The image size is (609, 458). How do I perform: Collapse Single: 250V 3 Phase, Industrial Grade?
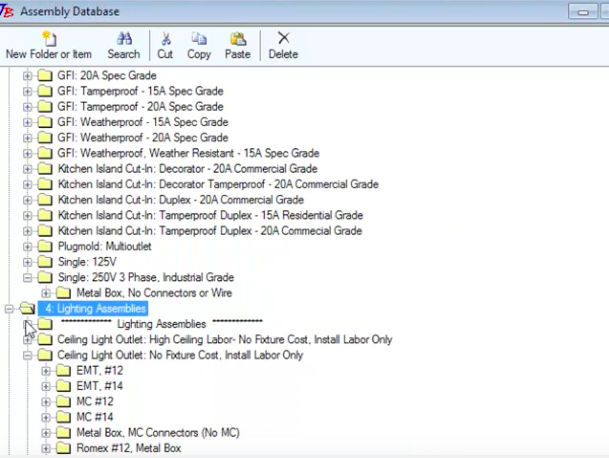[x=27, y=277]
